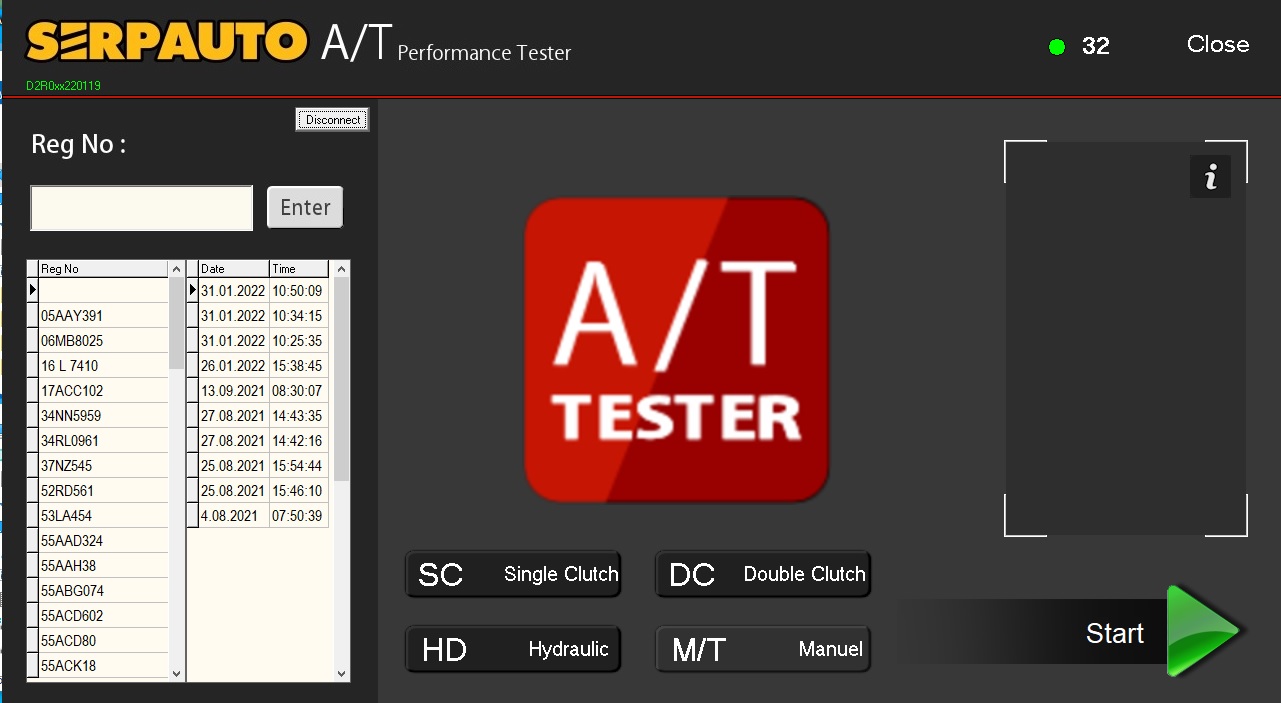The width and height of the screenshot is (1281, 703).
Task: Click the Time column header
Action: [299, 269]
